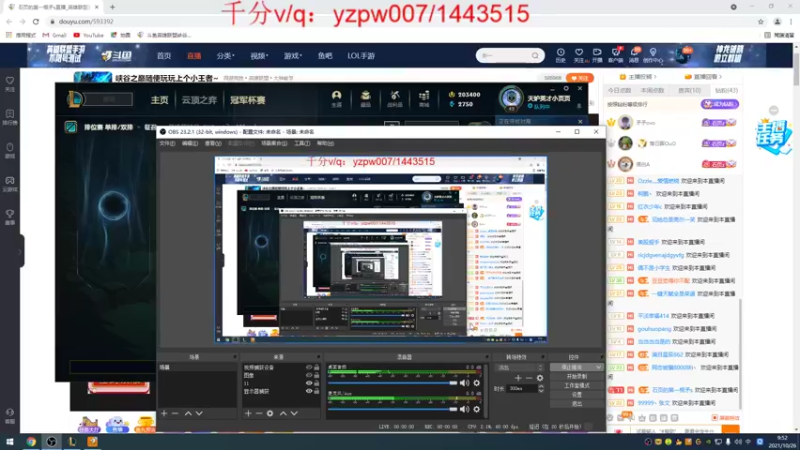Open the View menu in OBS
The height and width of the screenshot is (450, 800).
tap(213, 143)
